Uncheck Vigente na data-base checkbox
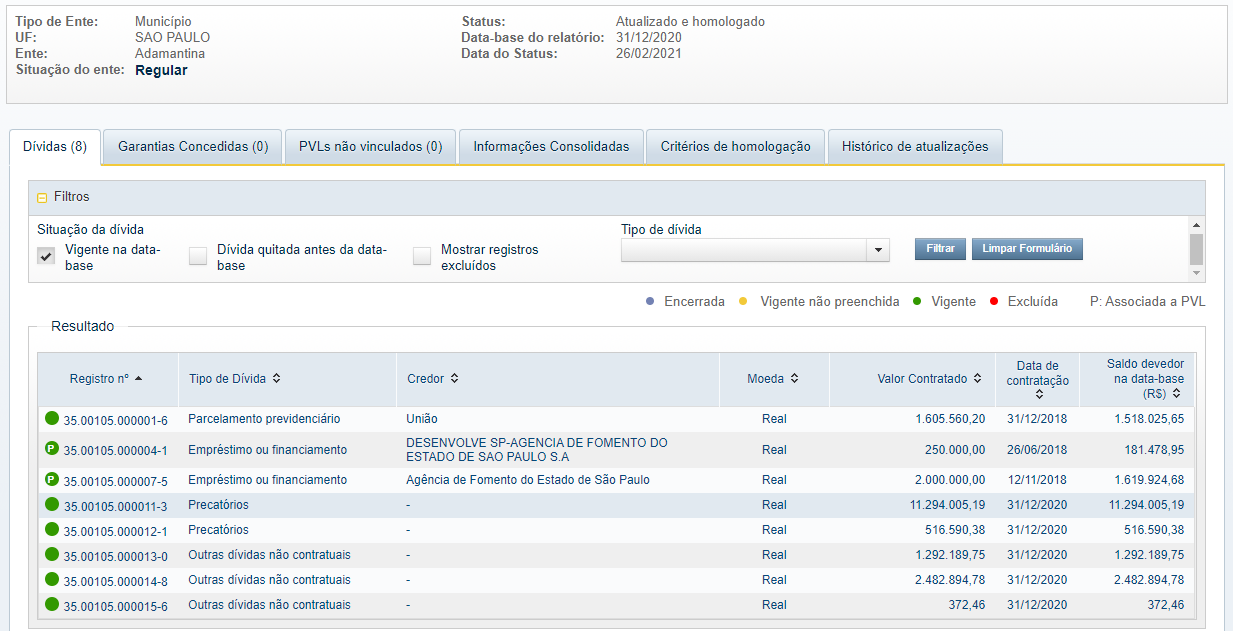 (x=46, y=256)
